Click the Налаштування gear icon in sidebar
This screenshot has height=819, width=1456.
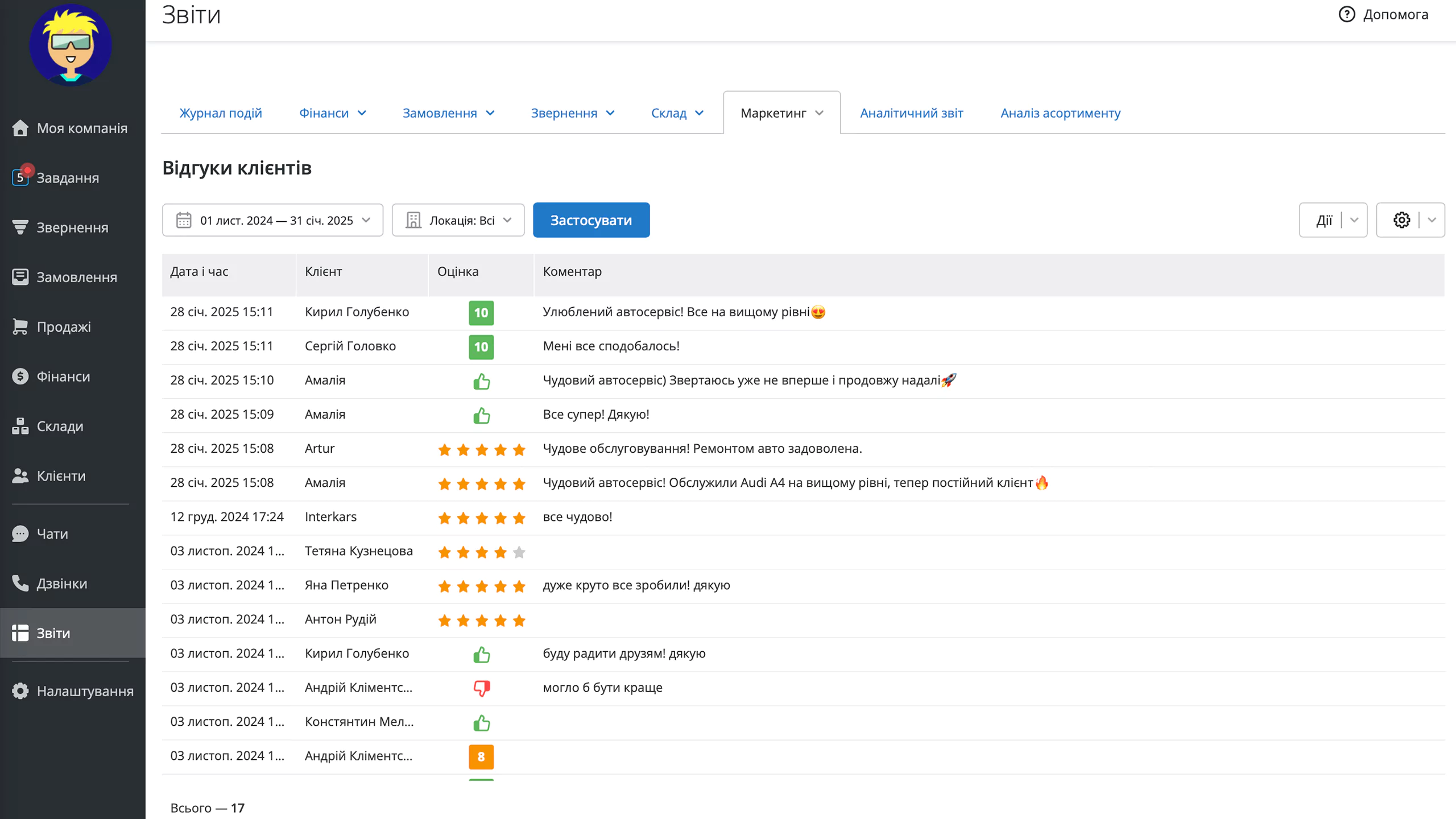click(x=20, y=691)
